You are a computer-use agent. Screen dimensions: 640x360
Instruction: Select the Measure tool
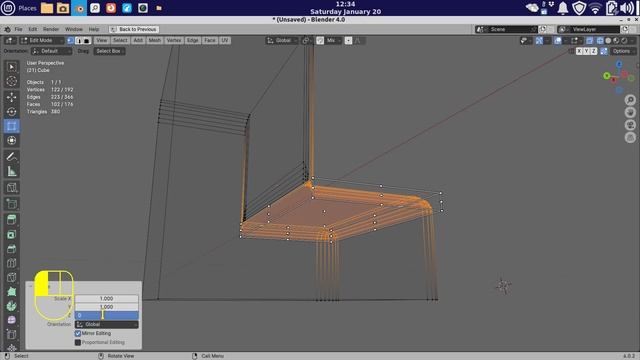(x=11, y=171)
